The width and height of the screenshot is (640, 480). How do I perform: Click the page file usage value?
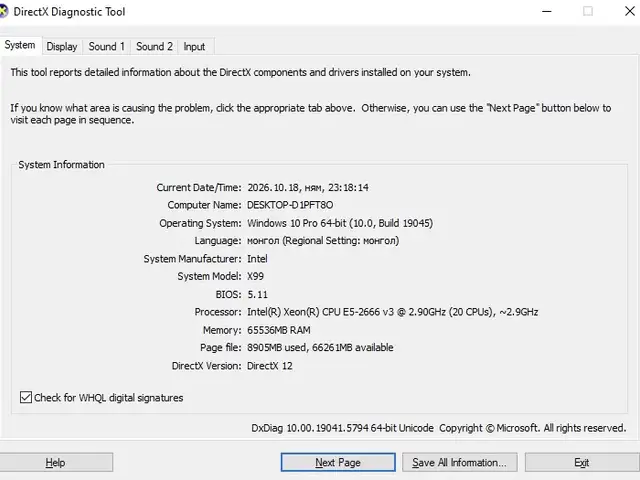coord(320,347)
